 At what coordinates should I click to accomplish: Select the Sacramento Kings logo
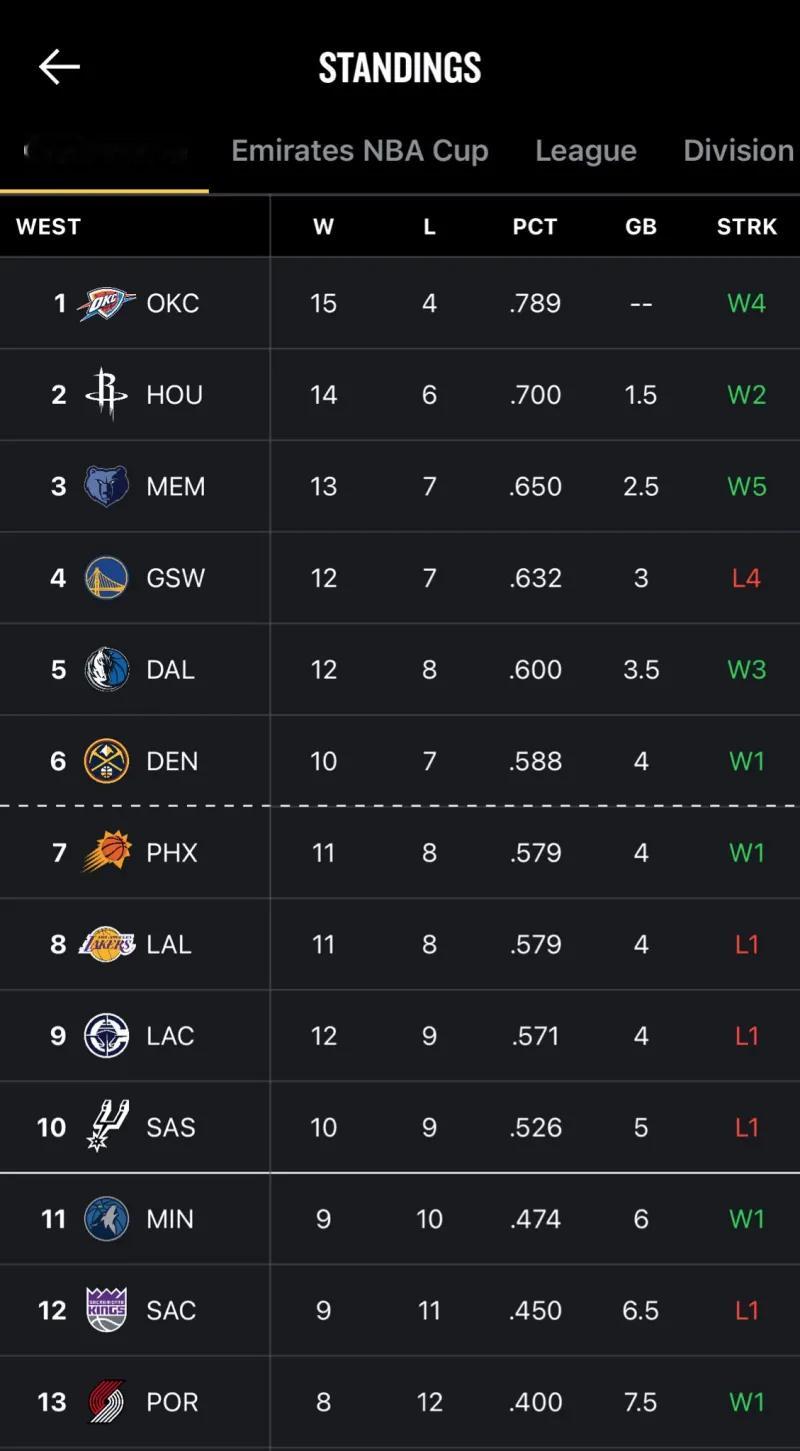(x=107, y=1310)
